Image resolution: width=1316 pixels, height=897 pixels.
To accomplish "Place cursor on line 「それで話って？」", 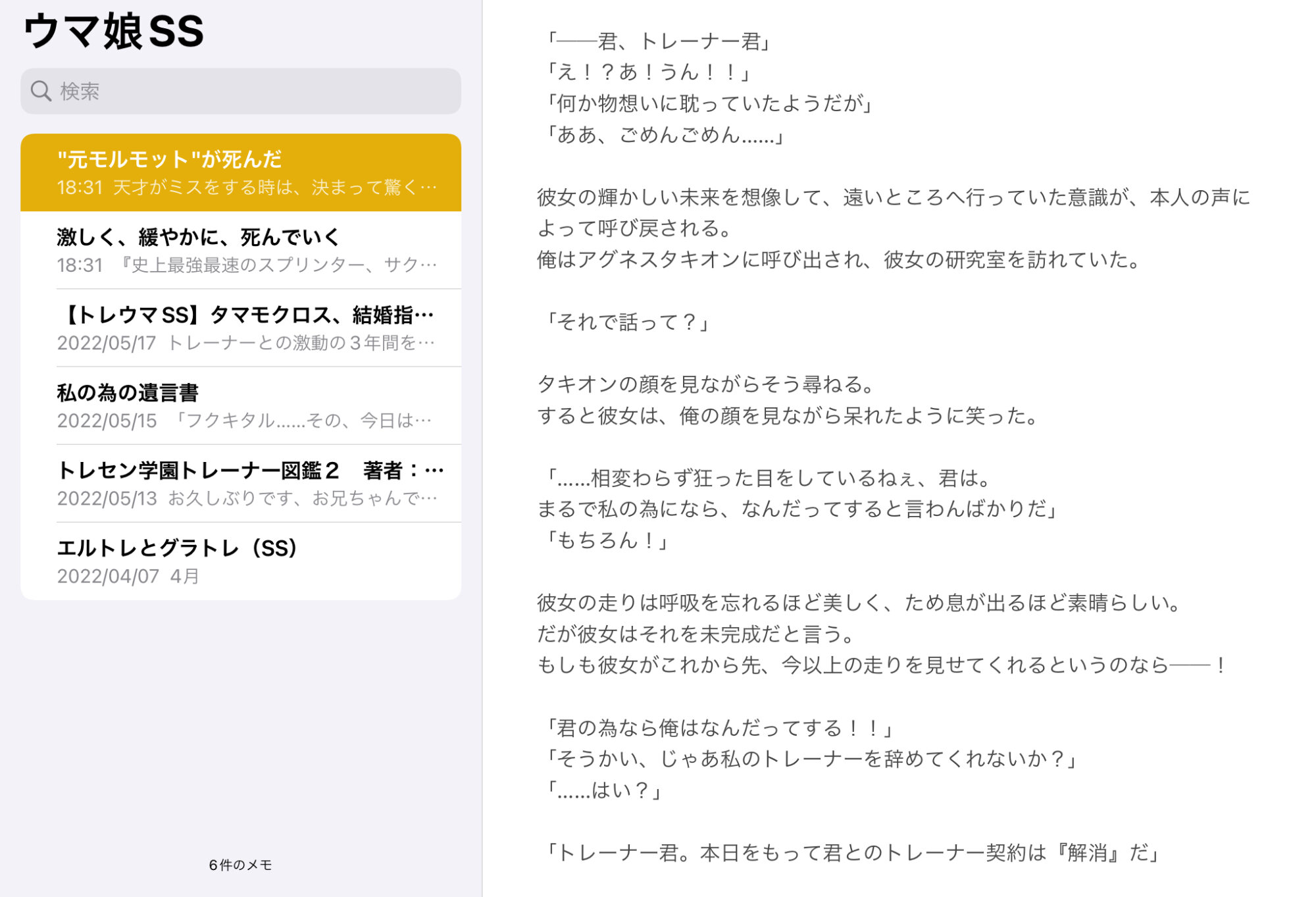I will (x=628, y=322).
